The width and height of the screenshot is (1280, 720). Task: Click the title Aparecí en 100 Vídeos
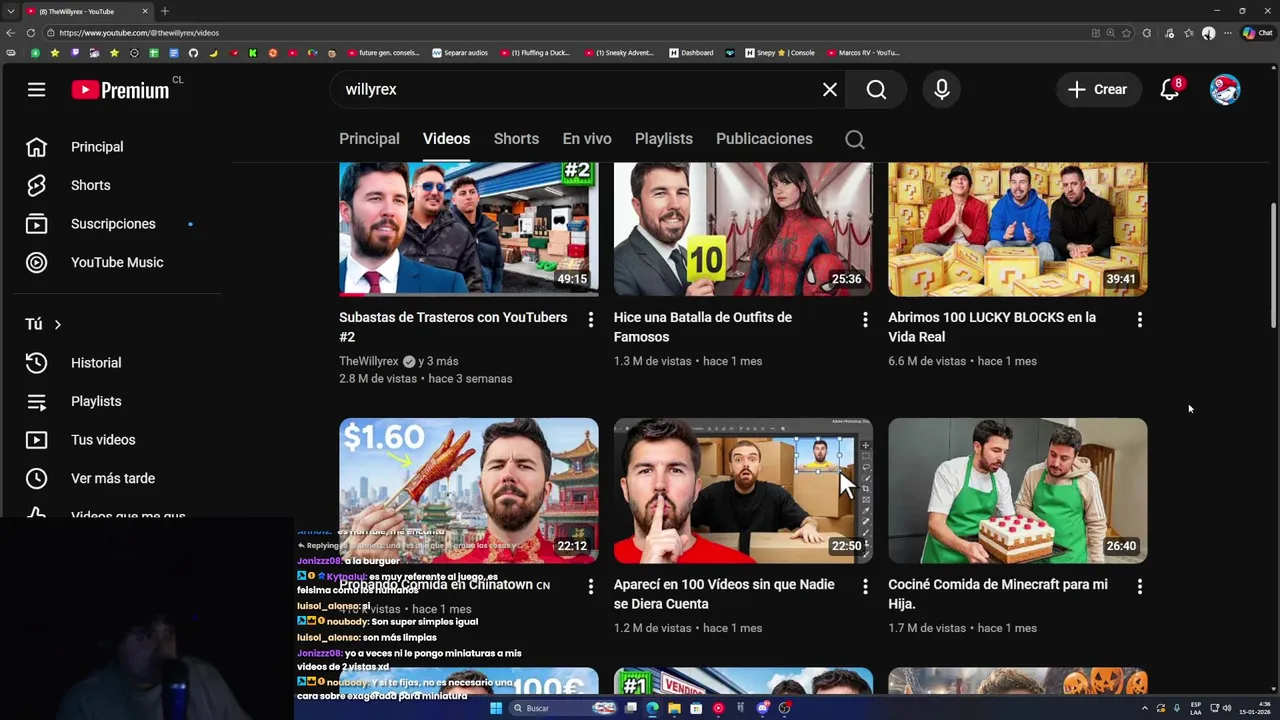724,594
